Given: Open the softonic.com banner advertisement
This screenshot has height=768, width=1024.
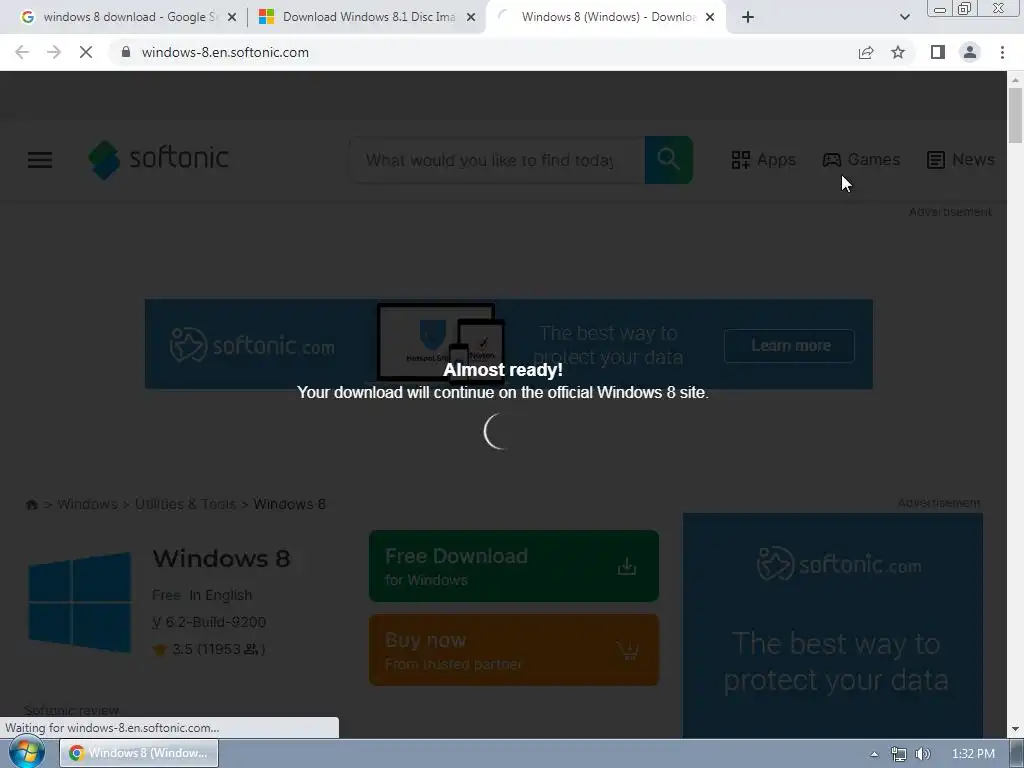Looking at the screenshot, I should 509,344.
